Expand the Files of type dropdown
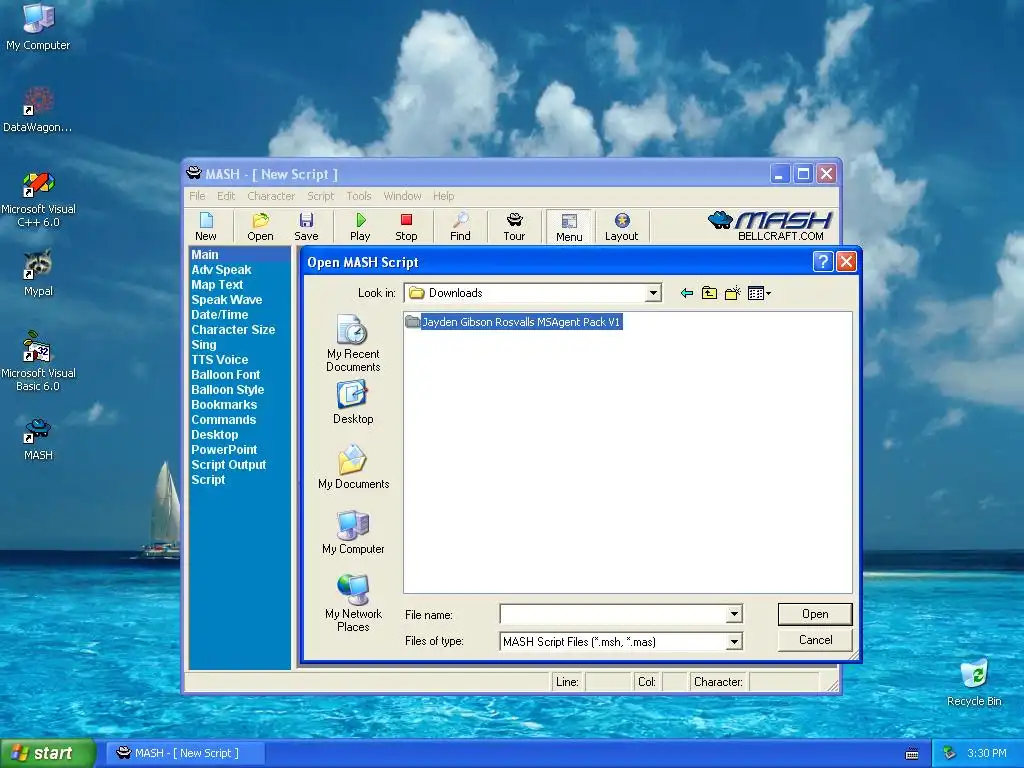Image resolution: width=1024 pixels, height=768 pixels. coord(734,642)
